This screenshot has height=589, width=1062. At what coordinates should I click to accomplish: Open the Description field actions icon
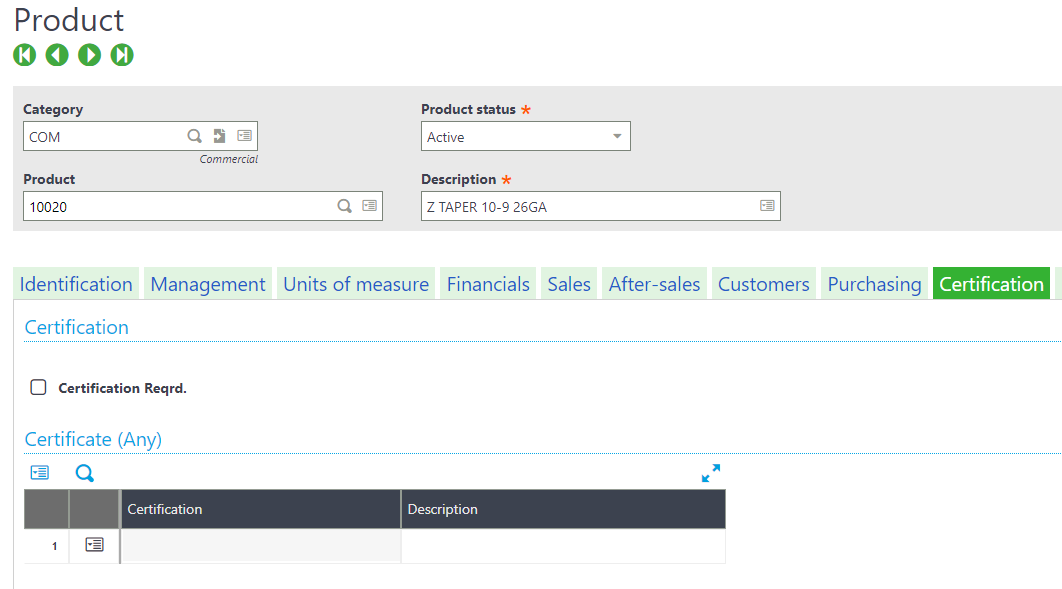point(767,206)
